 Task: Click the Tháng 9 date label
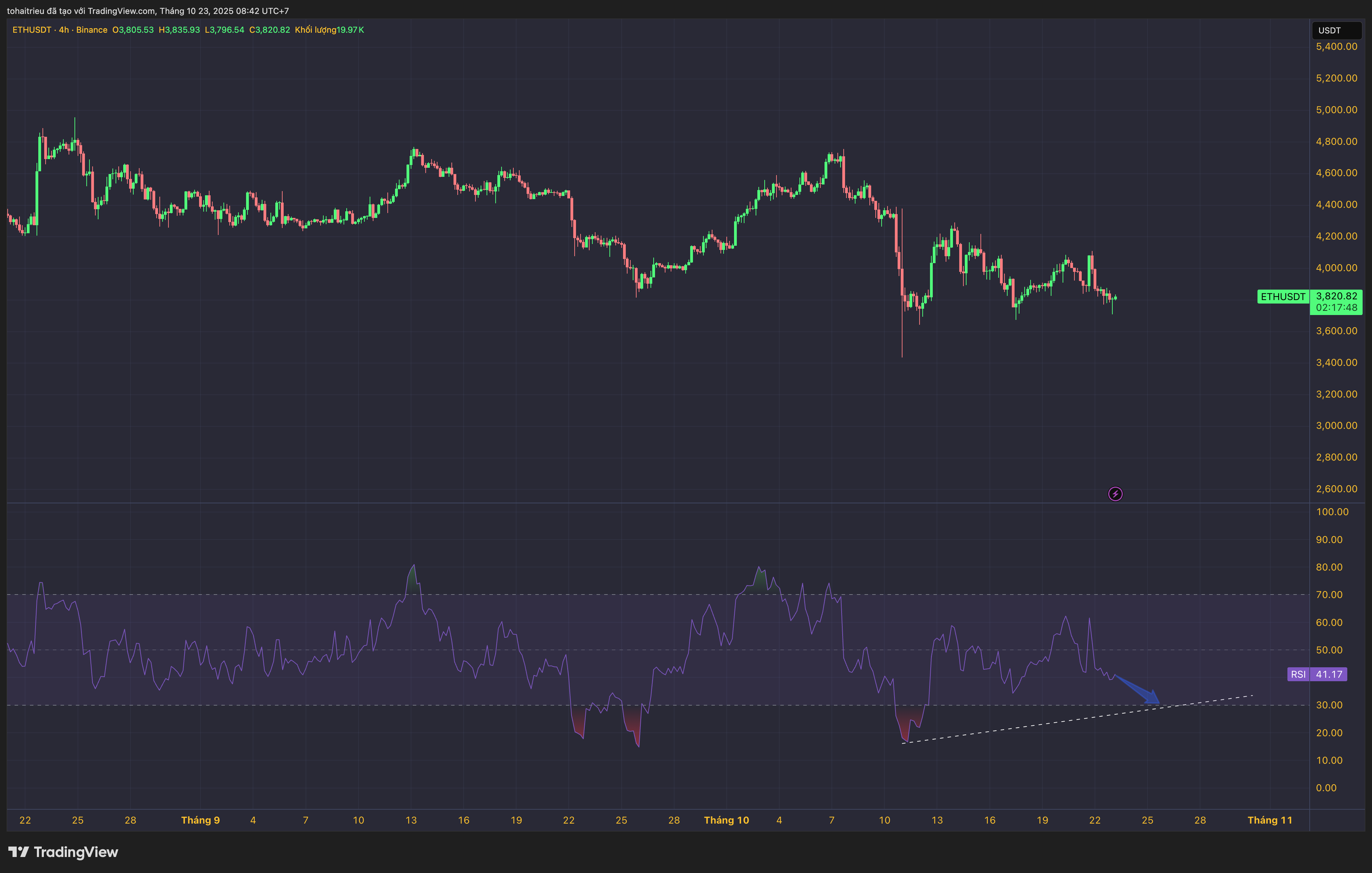tap(200, 820)
